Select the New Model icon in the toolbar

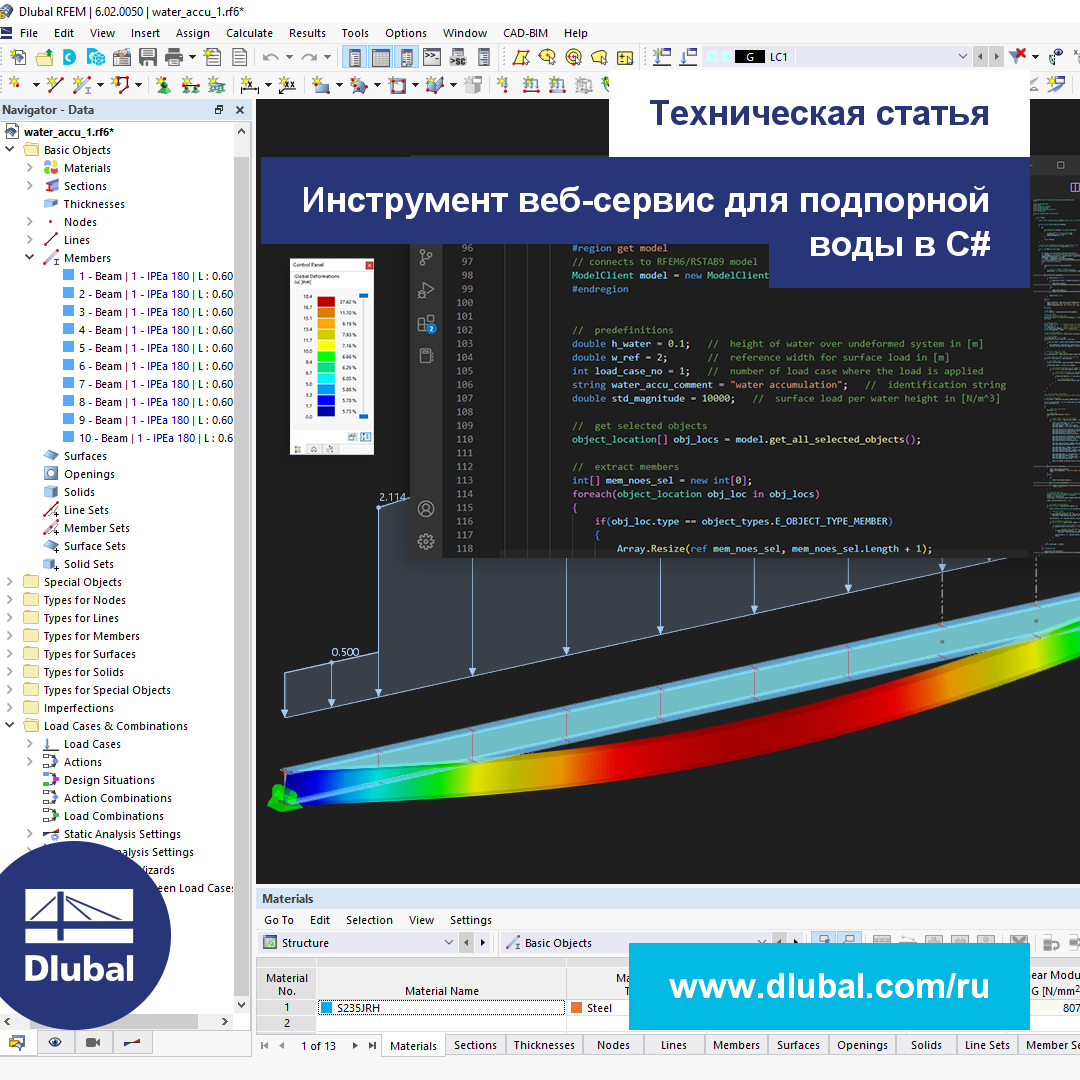(x=18, y=58)
